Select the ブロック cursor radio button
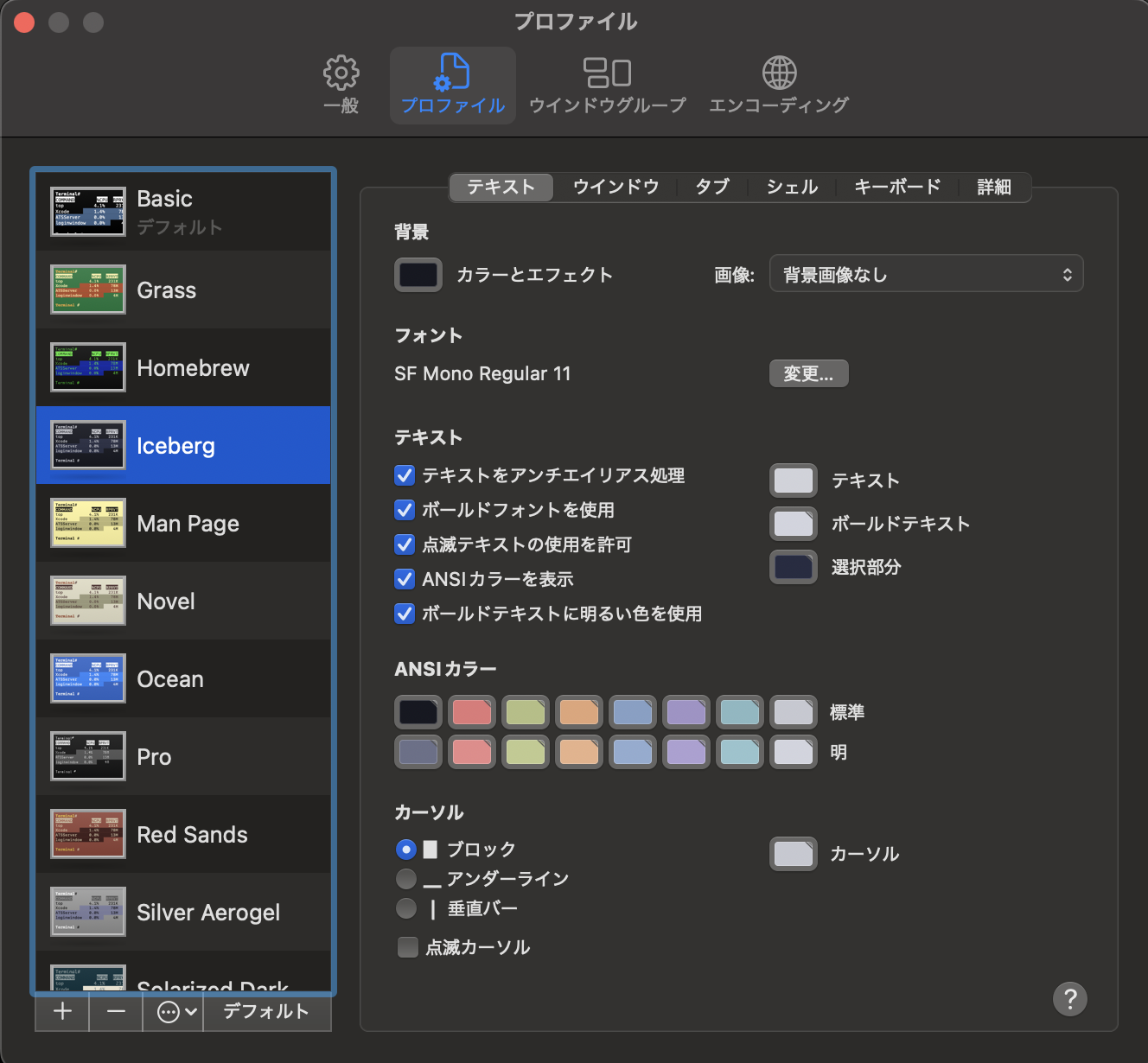Screen dimensions: 1148x1063 coord(406,850)
